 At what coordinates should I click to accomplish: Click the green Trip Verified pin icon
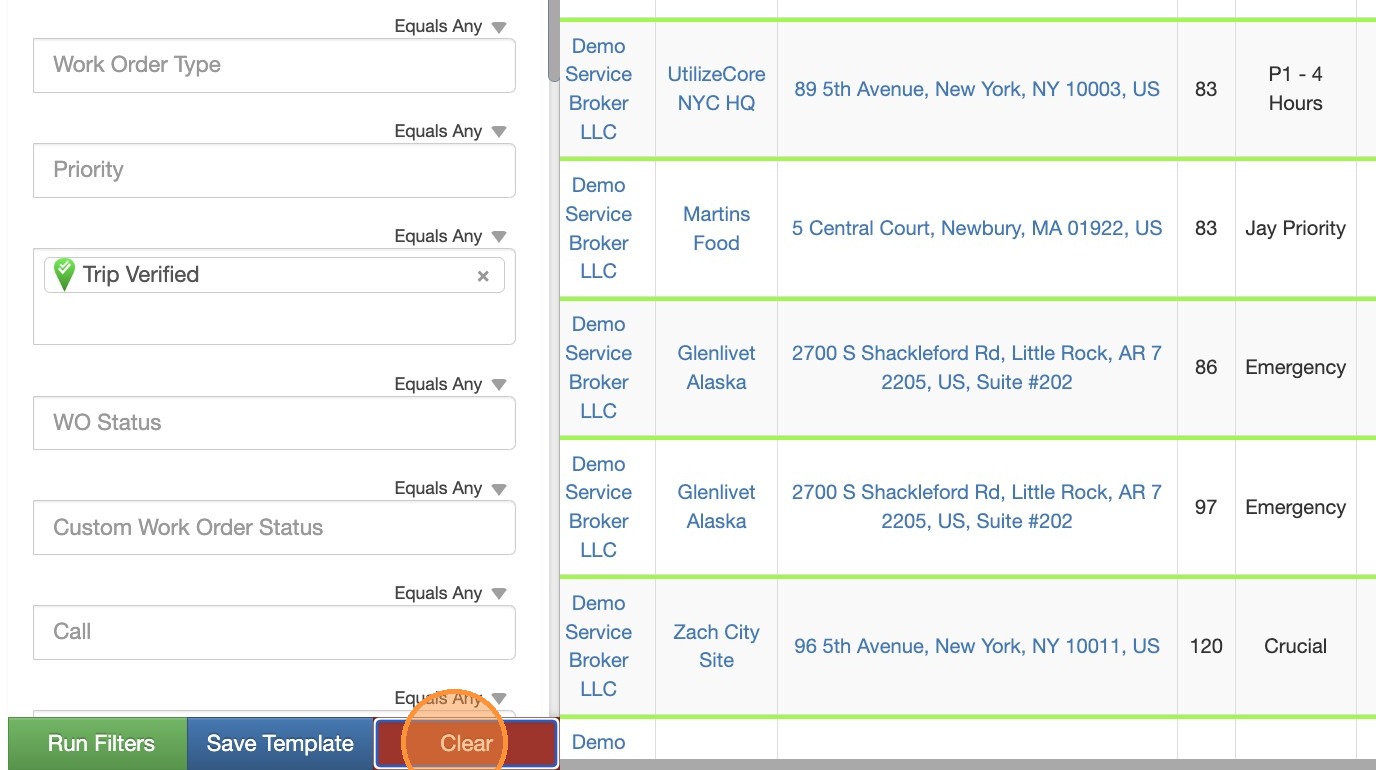tap(64, 274)
